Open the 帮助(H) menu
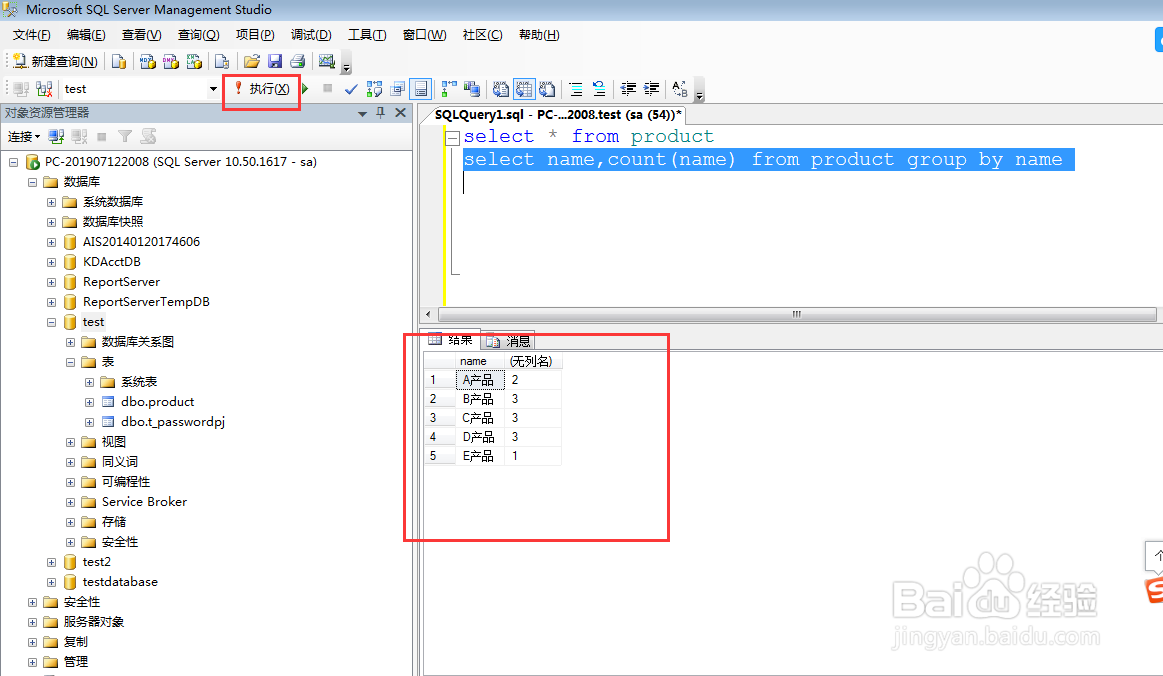Screen dimensions: 1163x676 [539, 35]
